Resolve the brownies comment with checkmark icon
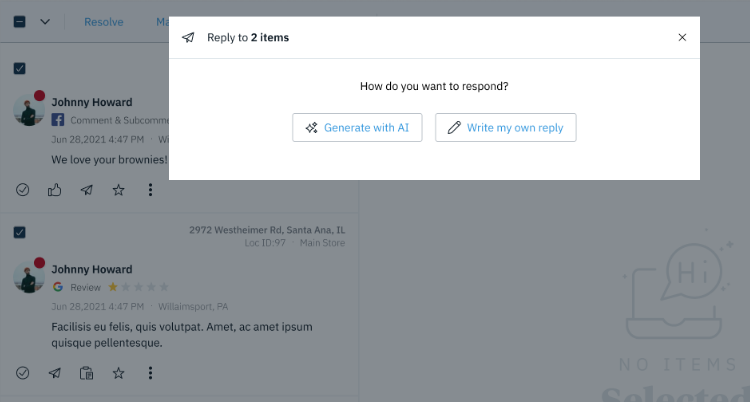Screen dimensions: 750x402 (x=22, y=190)
